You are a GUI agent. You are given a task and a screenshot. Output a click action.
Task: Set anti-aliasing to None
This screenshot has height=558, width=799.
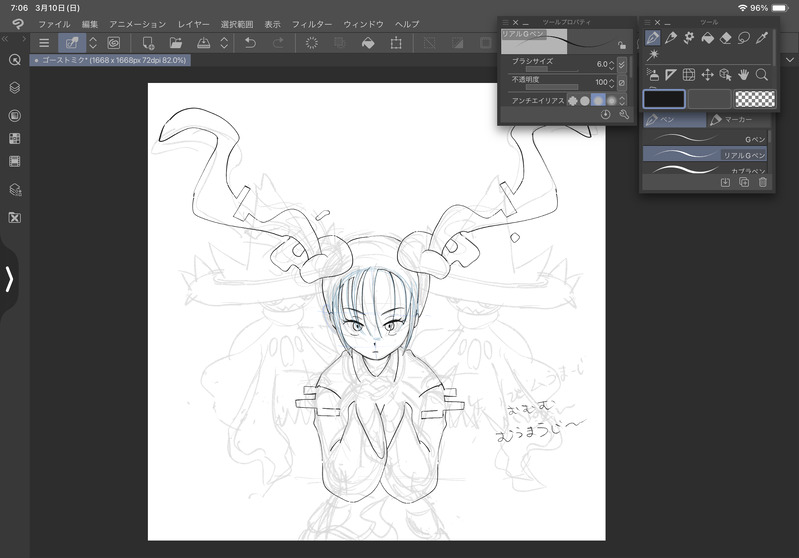point(573,101)
